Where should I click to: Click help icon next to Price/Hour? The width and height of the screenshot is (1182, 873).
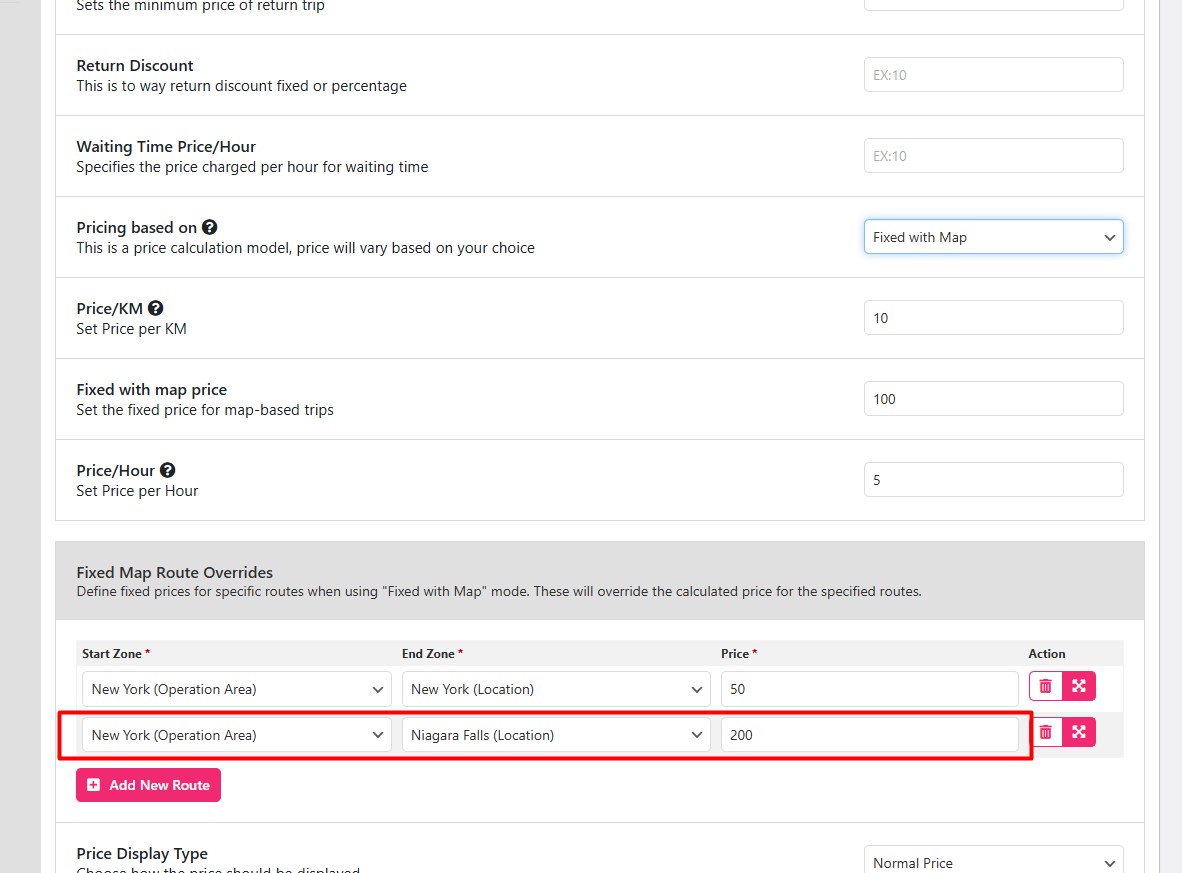click(x=168, y=471)
